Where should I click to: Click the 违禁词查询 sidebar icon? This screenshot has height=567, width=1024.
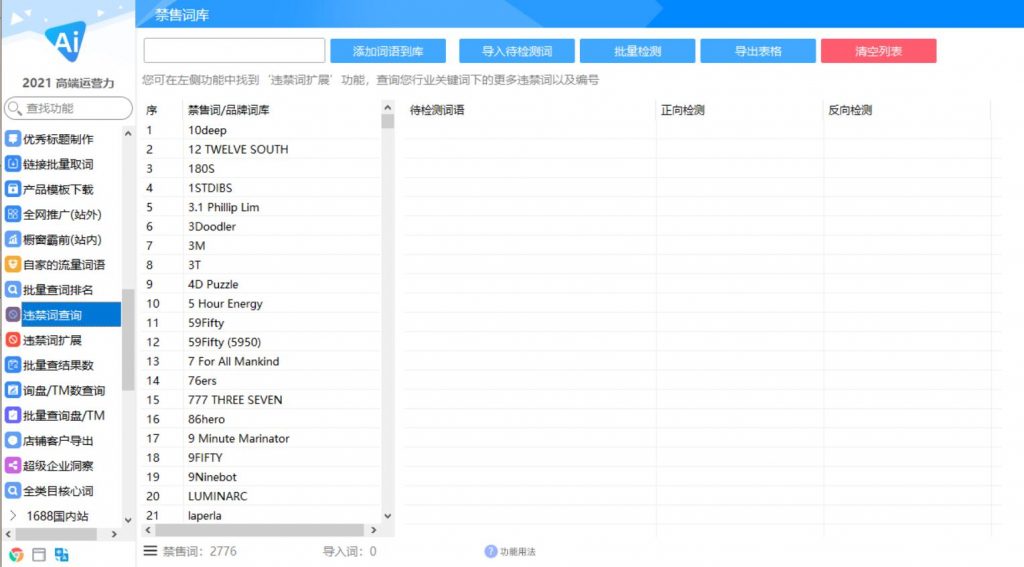[12, 315]
